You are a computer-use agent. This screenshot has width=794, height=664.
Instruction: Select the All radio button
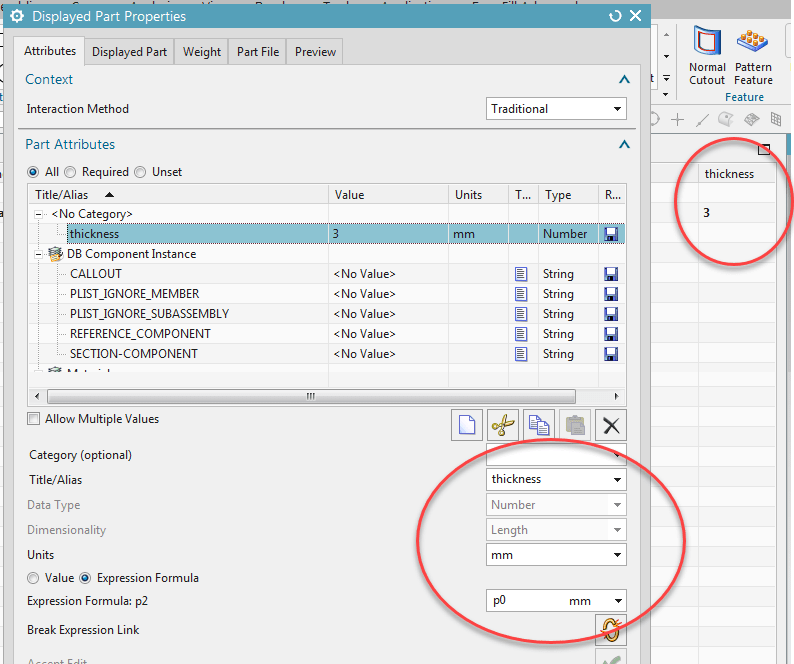click(x=33, y=172)
